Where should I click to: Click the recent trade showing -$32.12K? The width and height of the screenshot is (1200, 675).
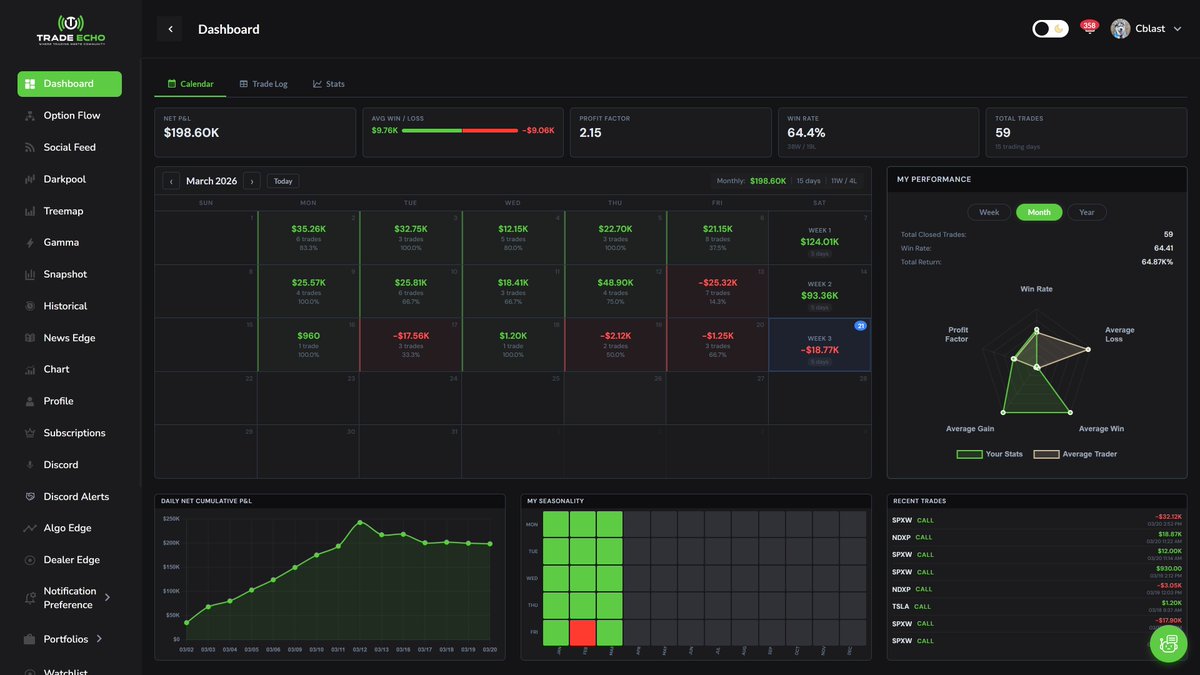pos(1036,520)
